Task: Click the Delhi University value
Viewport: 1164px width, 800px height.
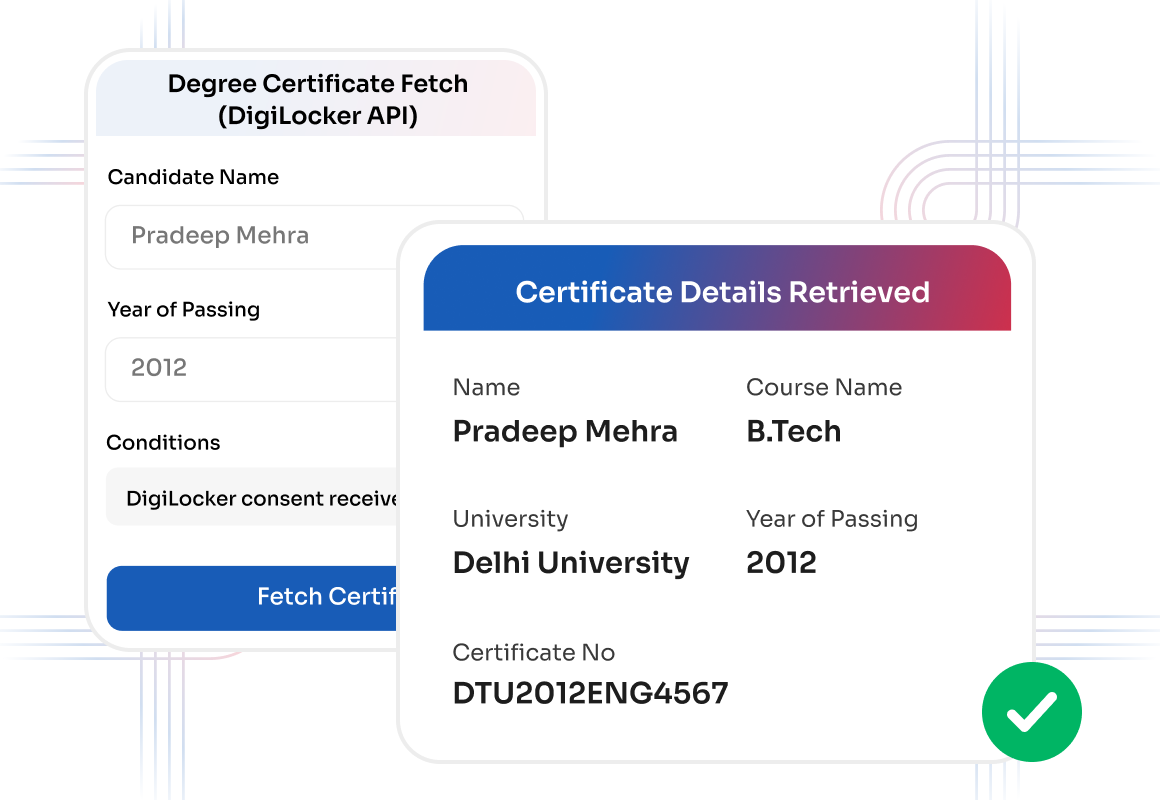Action: (571, 563)
